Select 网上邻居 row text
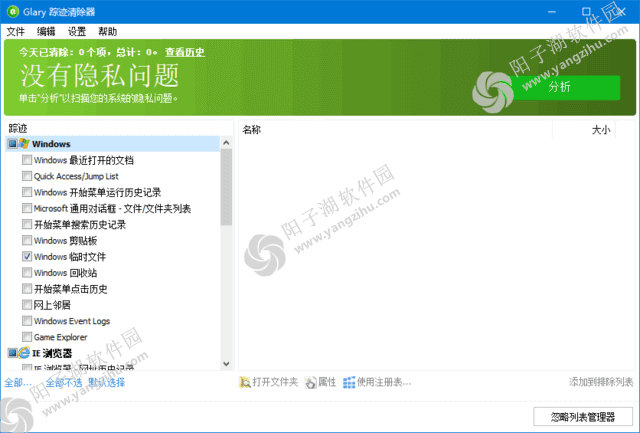 [x=52, y=305]
